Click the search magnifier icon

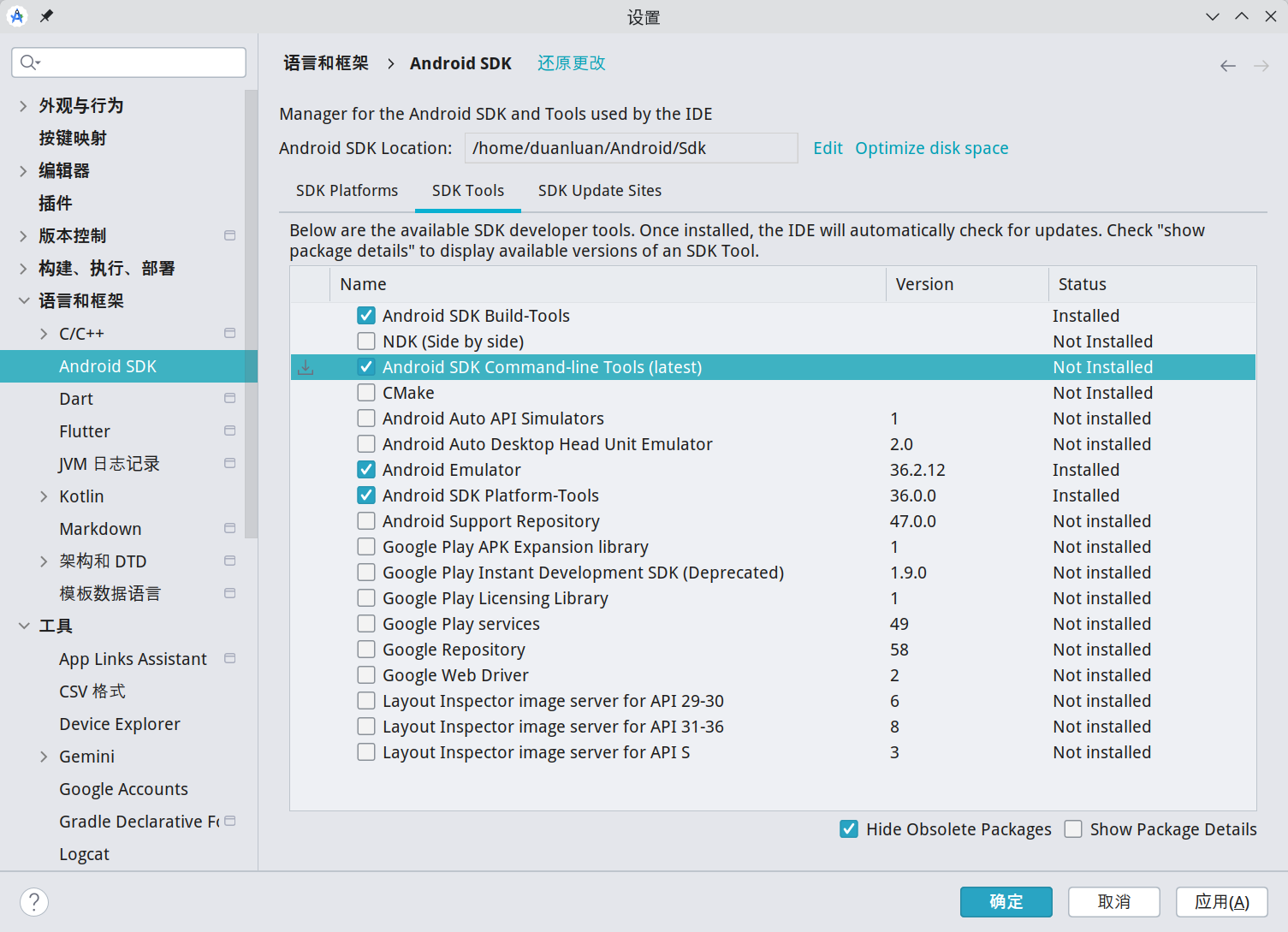click(x=29, y=62)
